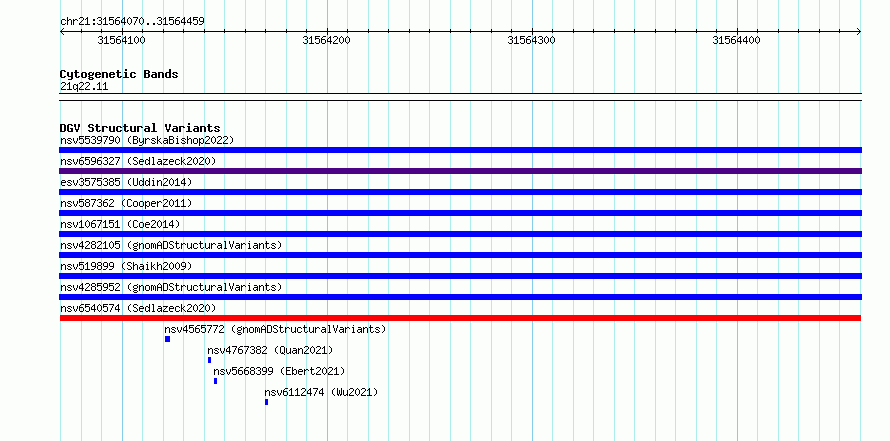Click ruler position label 31564400
Screen dimensions: 890x441
pos(736,40)
